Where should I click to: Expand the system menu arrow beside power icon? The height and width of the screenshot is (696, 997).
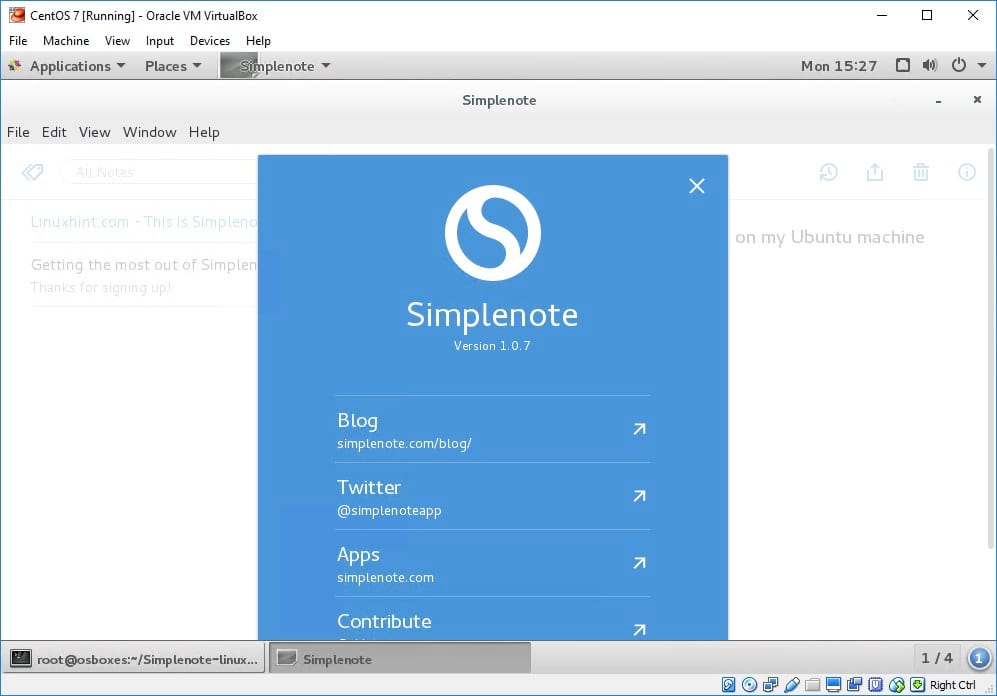pyautogui.click(x=982, y=65)
